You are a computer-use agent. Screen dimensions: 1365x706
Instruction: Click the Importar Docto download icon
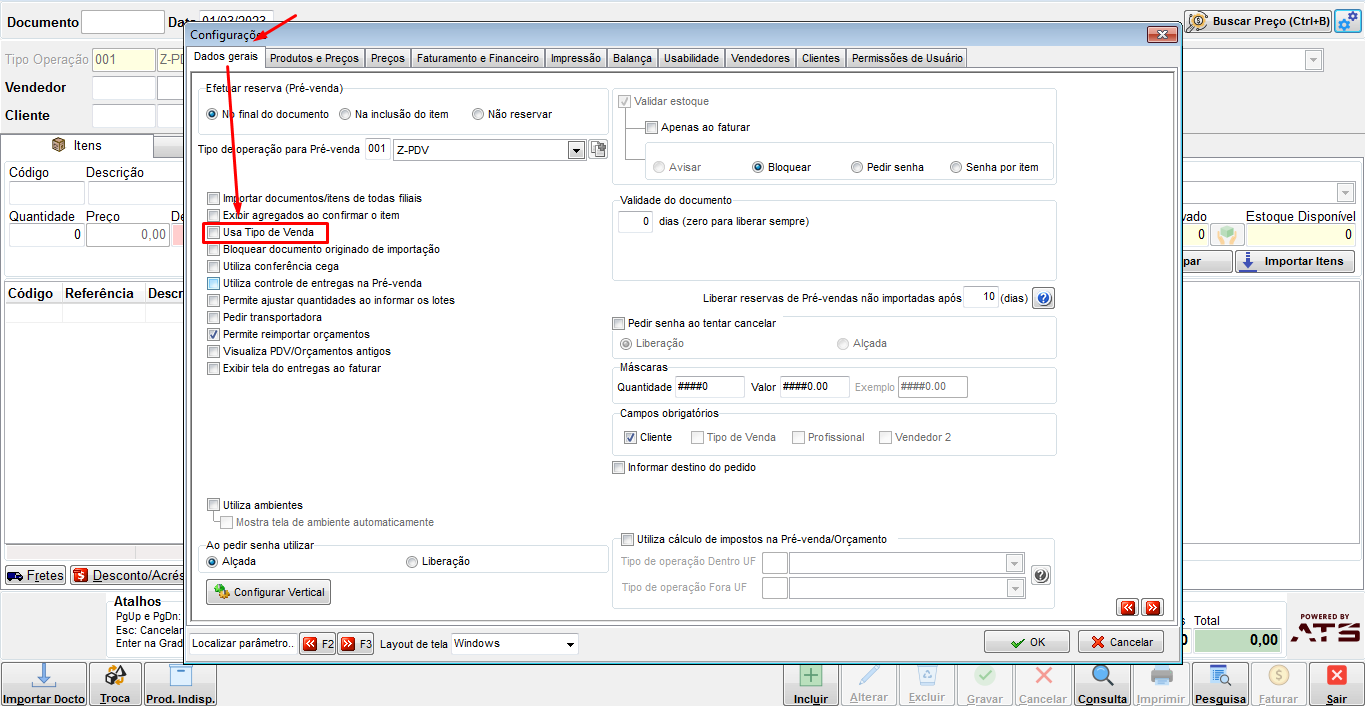pos(44,676)
